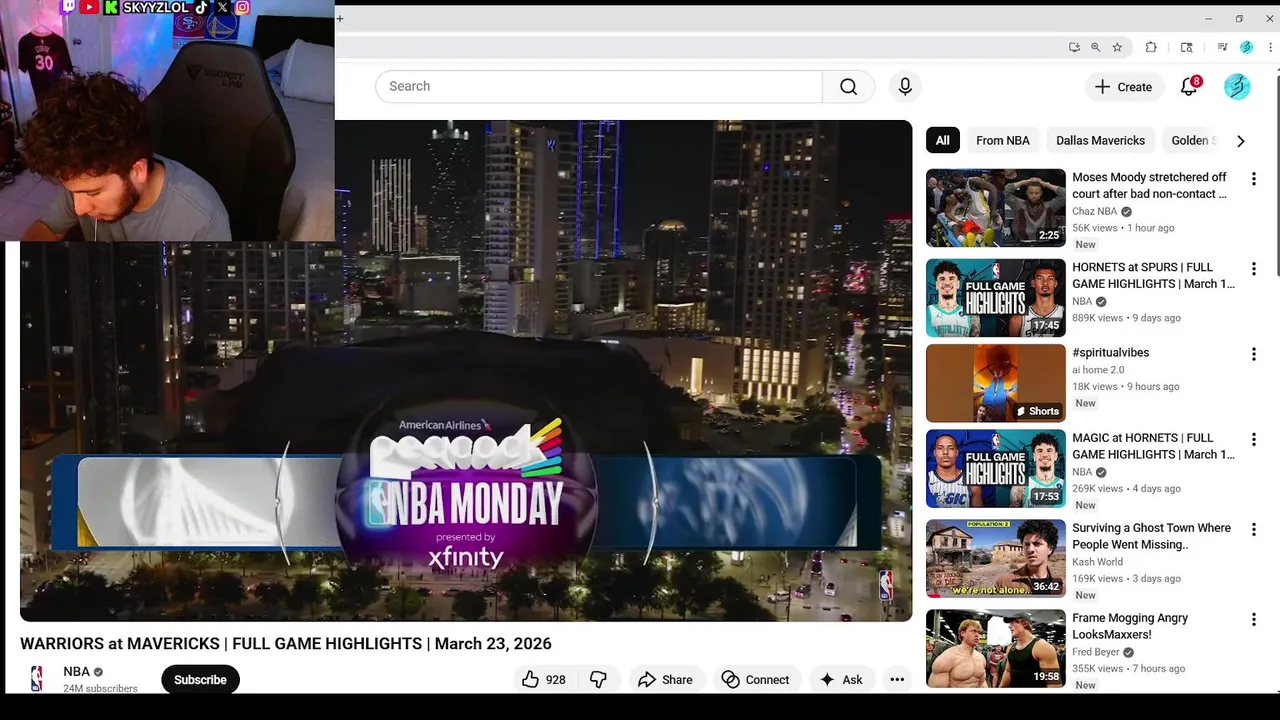Open menu for HORNETS at SPURS video
The width and height of the screenshot is (1280, 720).
click(x=1253, y=269)
